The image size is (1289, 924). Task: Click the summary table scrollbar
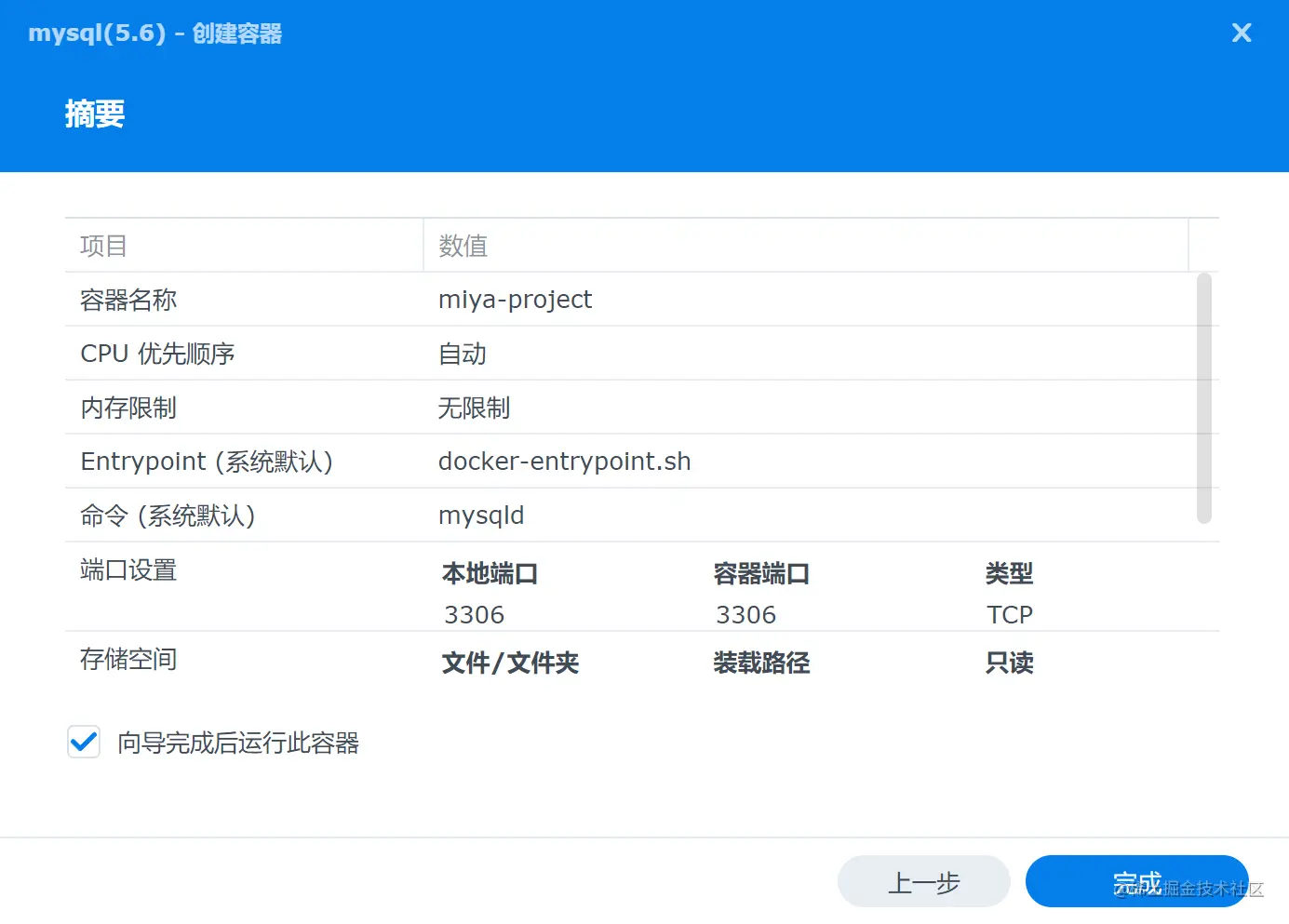(1203, 397)
